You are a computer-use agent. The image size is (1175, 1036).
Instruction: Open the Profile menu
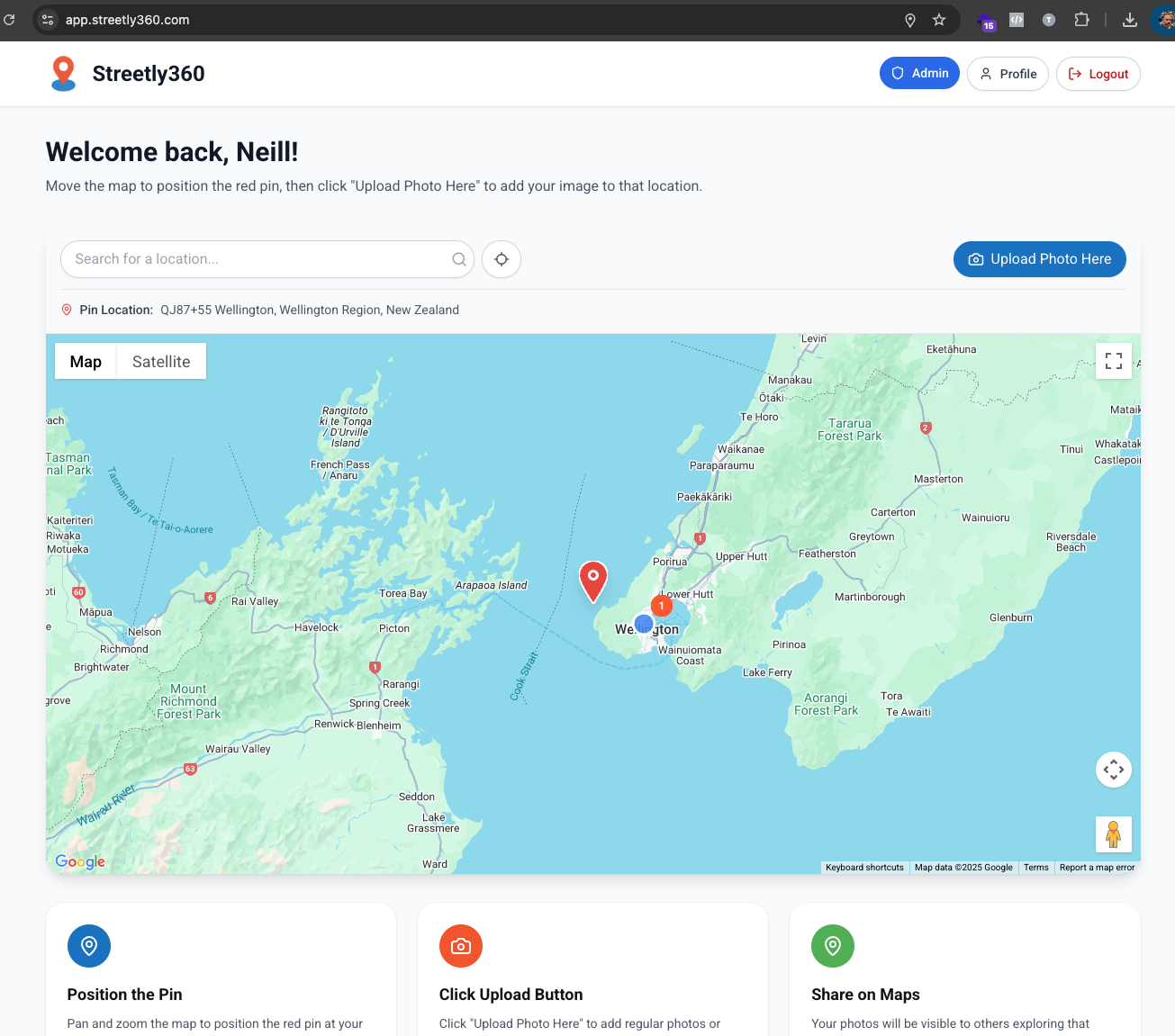coord(1008,74)
